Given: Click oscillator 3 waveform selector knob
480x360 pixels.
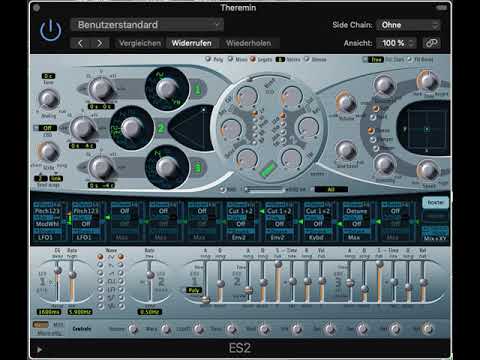Looking at the screenshot, I should click(x=166, y=167).
